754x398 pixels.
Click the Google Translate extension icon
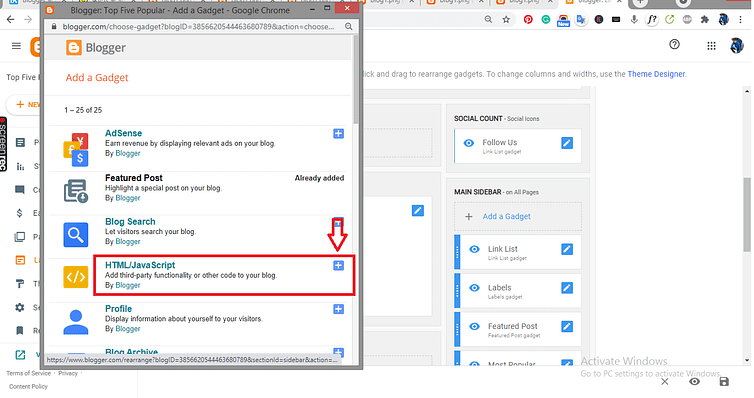click(x=581, y=20)
